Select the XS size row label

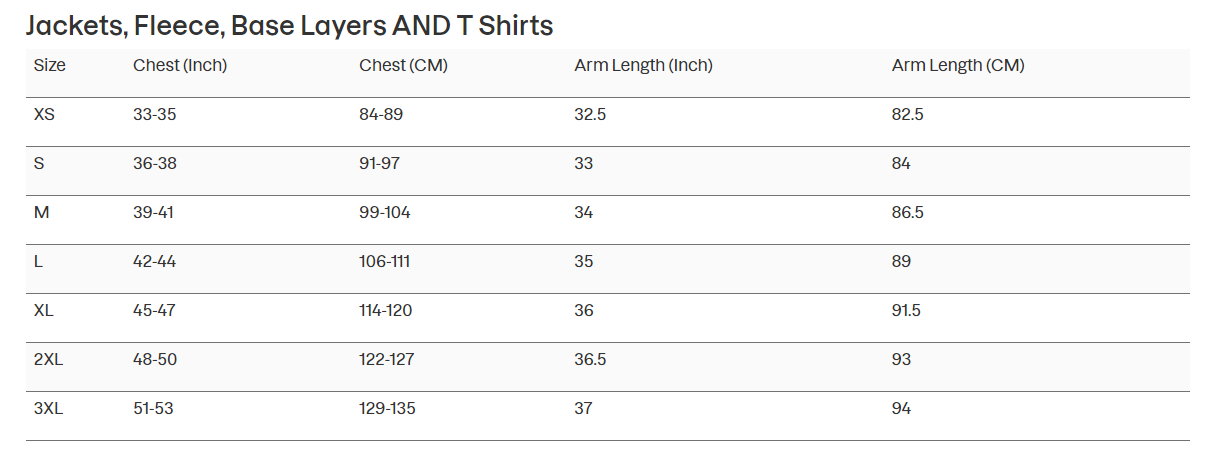[x=44, y=115]
